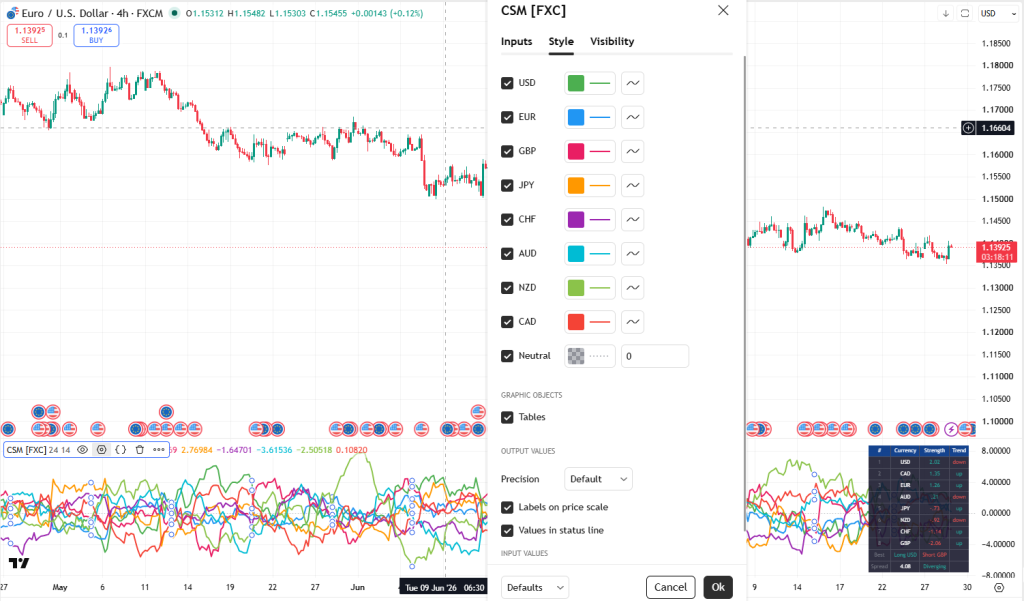Disable the Tables graphic objects checkbox
This screenshot has width=1024, height=601.
(x=507, y=417)
